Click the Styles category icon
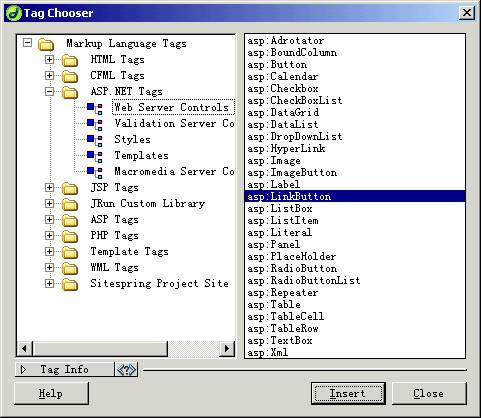This screenshot has height=418, width=481. tap(95, 140)
